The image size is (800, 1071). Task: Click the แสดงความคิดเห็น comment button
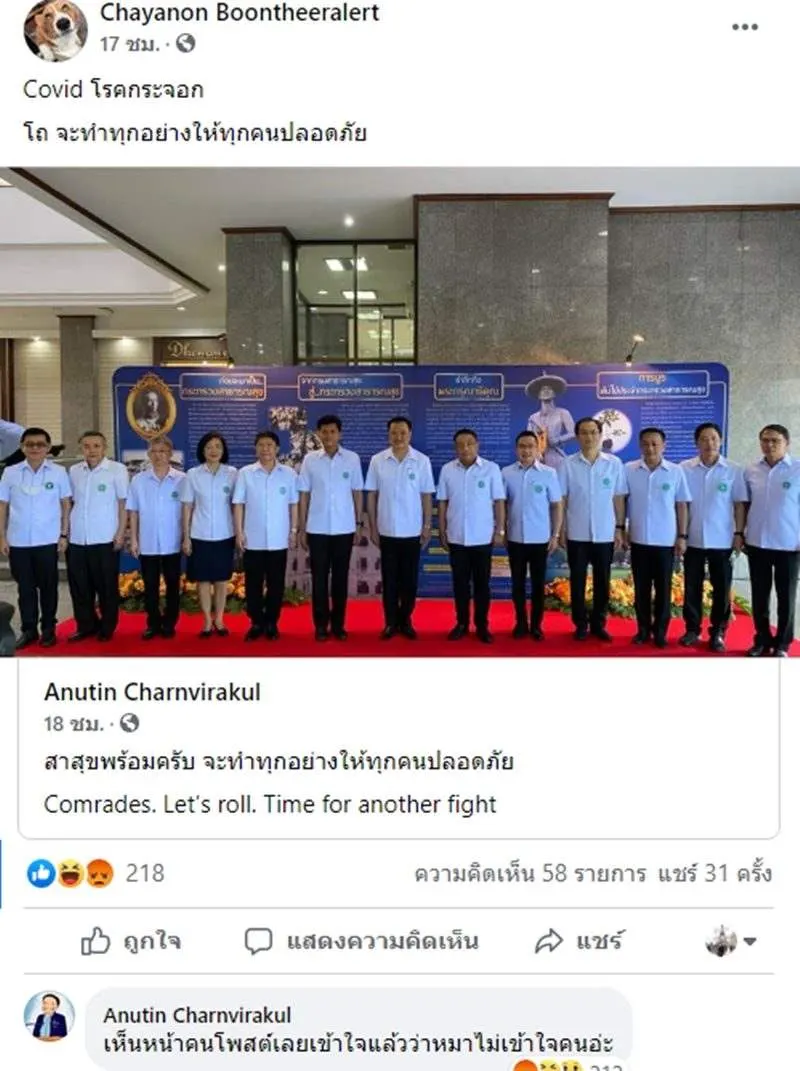coord(361,941)
